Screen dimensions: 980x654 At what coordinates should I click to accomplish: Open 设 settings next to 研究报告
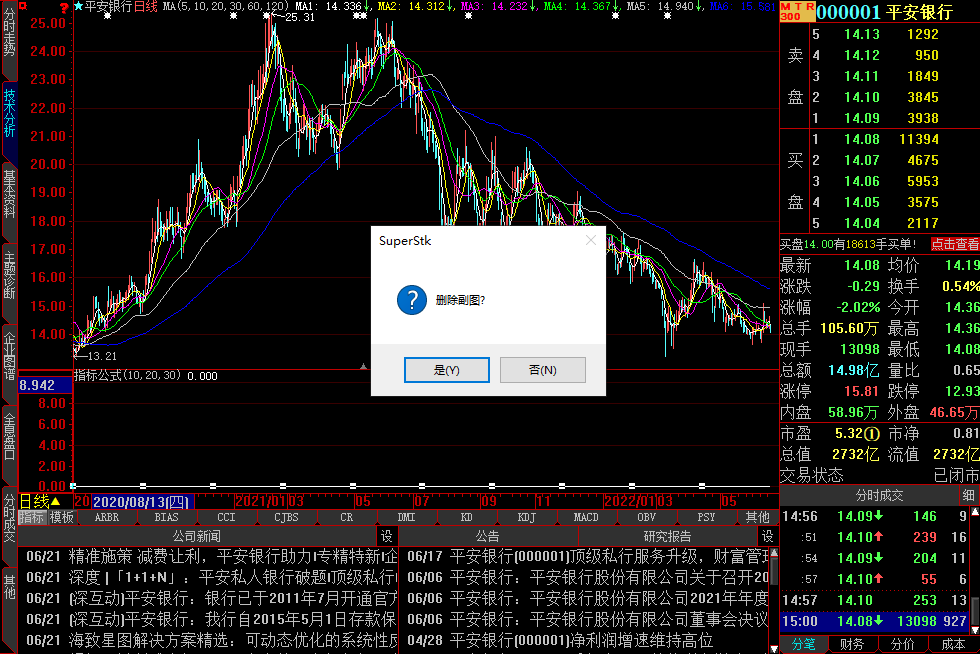[x=768, y=536]
